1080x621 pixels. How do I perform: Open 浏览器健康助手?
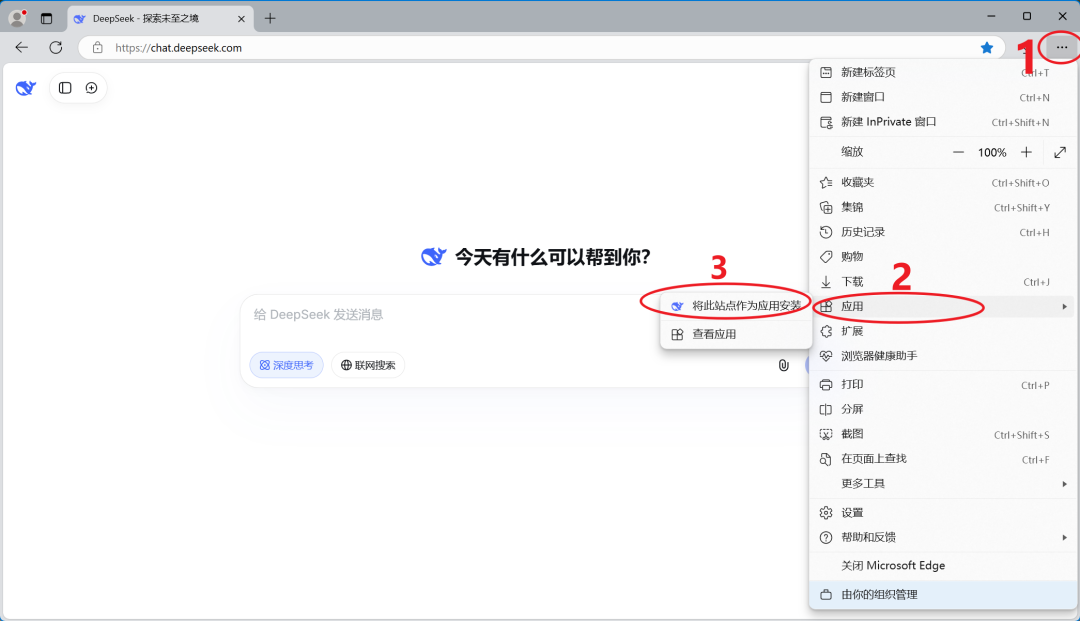[942, 356]
